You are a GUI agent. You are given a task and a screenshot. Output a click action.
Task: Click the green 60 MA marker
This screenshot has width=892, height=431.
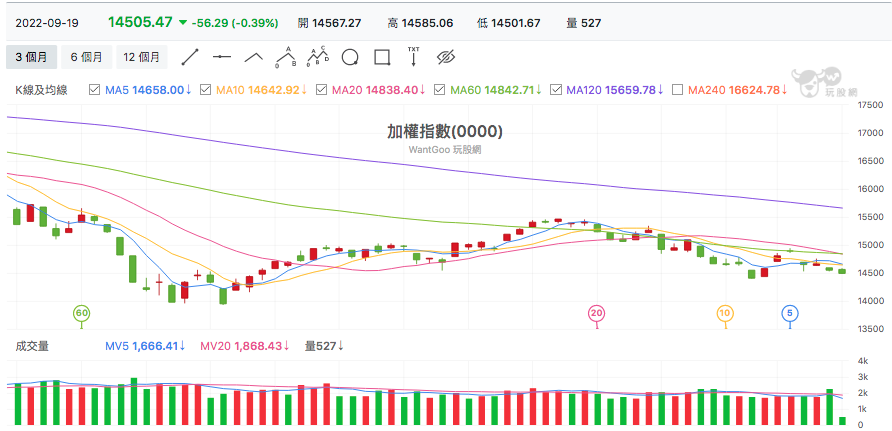[x=81, y=313]
